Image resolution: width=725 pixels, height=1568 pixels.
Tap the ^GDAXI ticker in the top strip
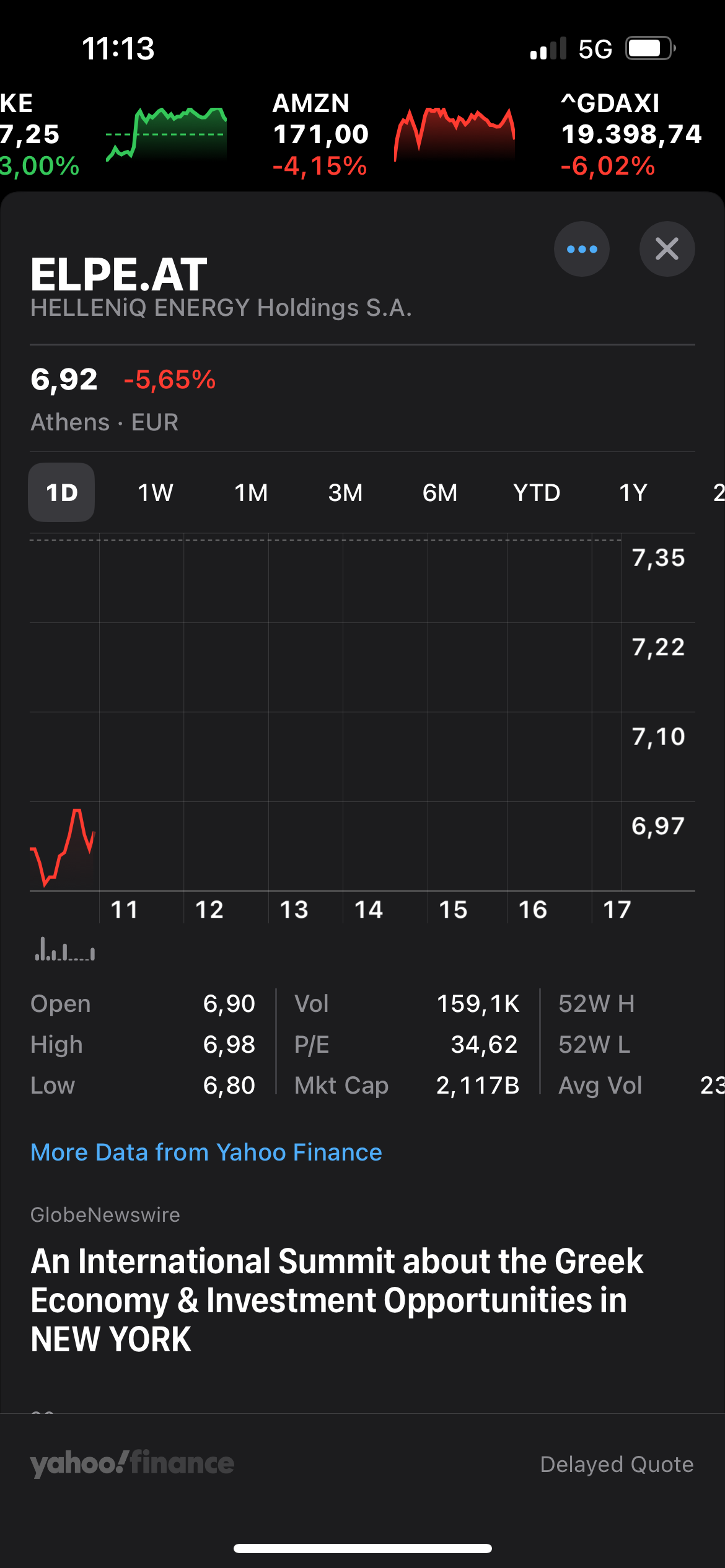point(631,134)
